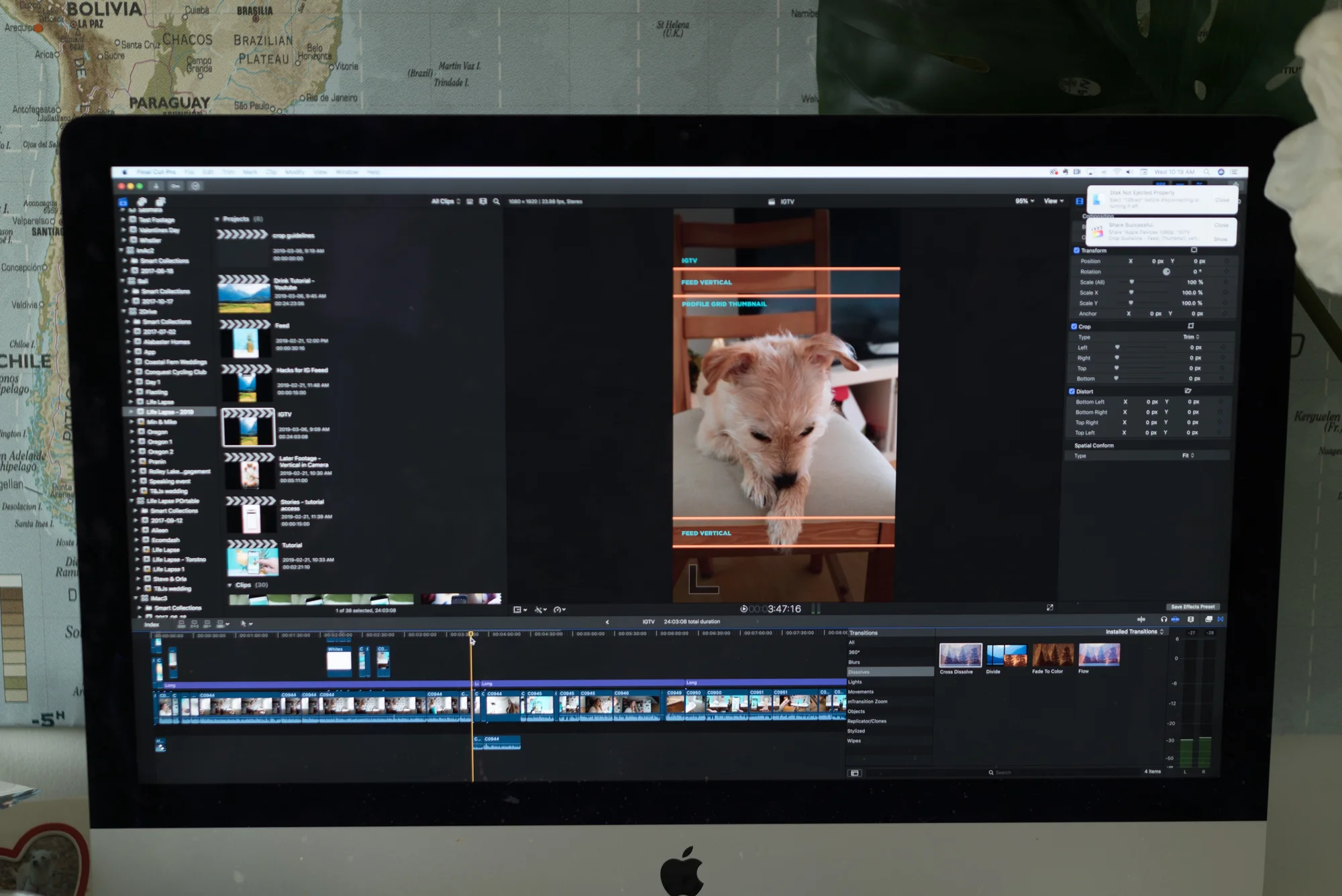Screen dimensions: 1342x896
Task: Toggle the Distort checkbox
Action: 1072,391
